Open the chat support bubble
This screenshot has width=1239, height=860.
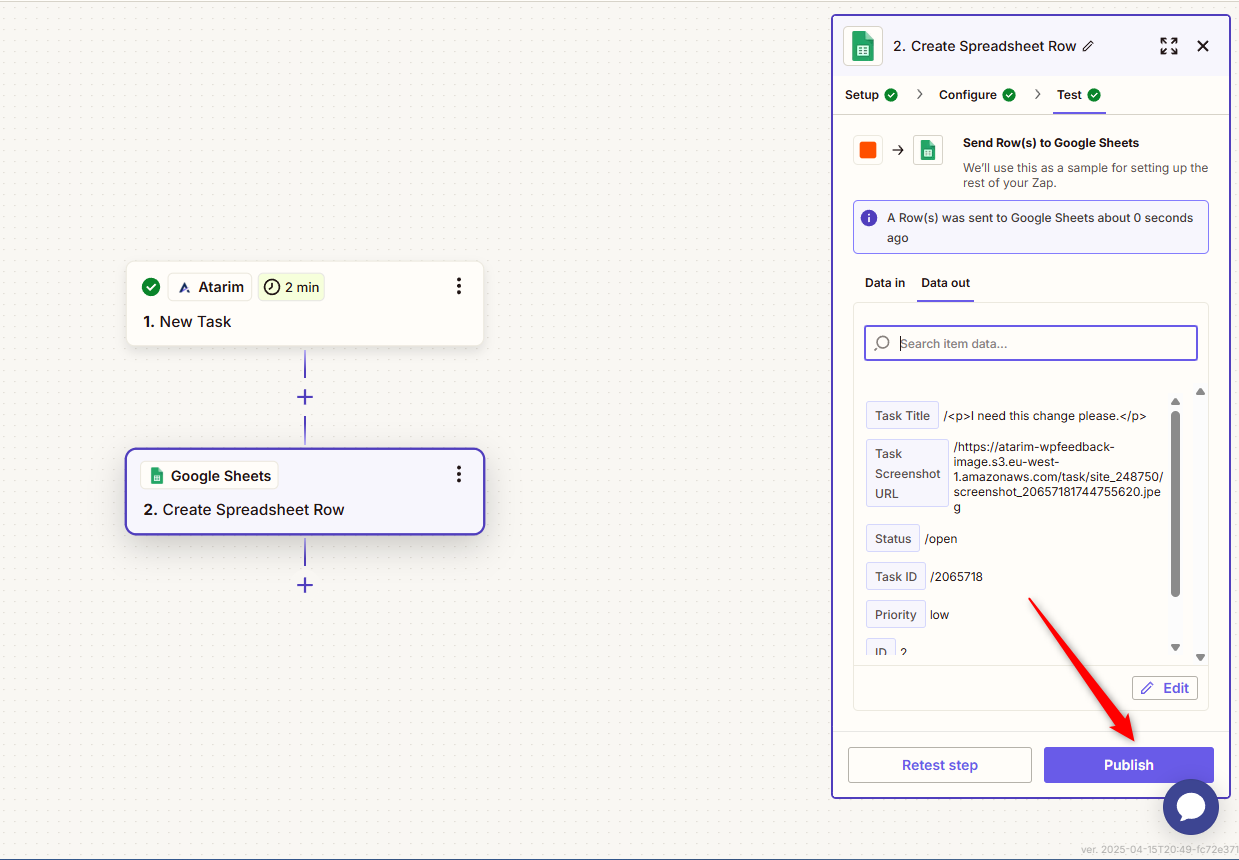click(1190, 807)
